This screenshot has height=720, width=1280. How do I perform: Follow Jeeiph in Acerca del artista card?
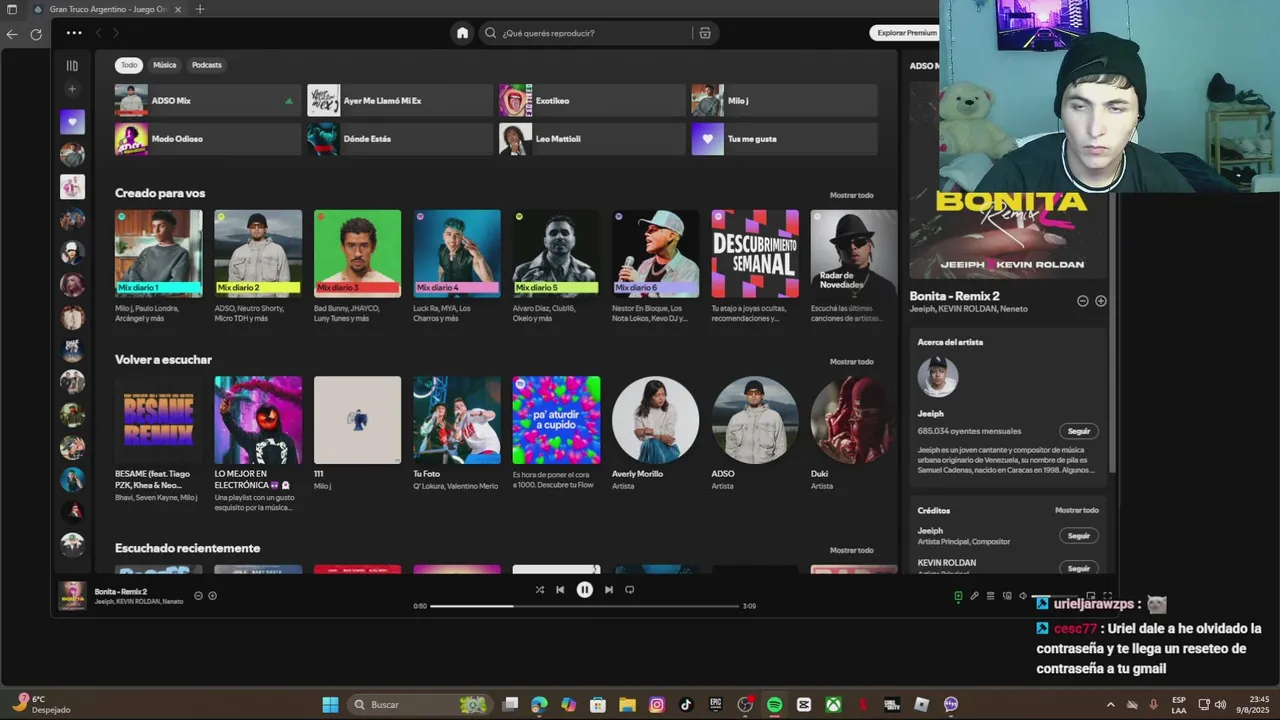(1079, 431)
